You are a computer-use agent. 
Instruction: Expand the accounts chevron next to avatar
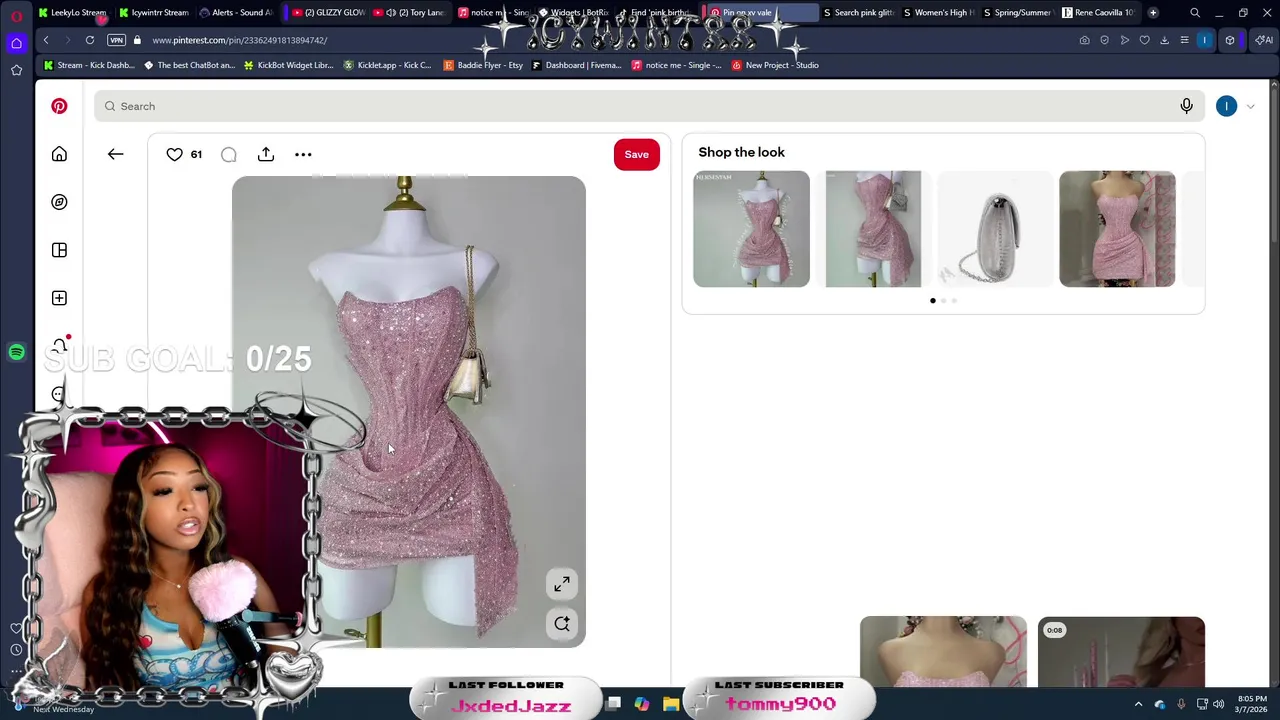pyautogui.click(x=1250, y=106)
